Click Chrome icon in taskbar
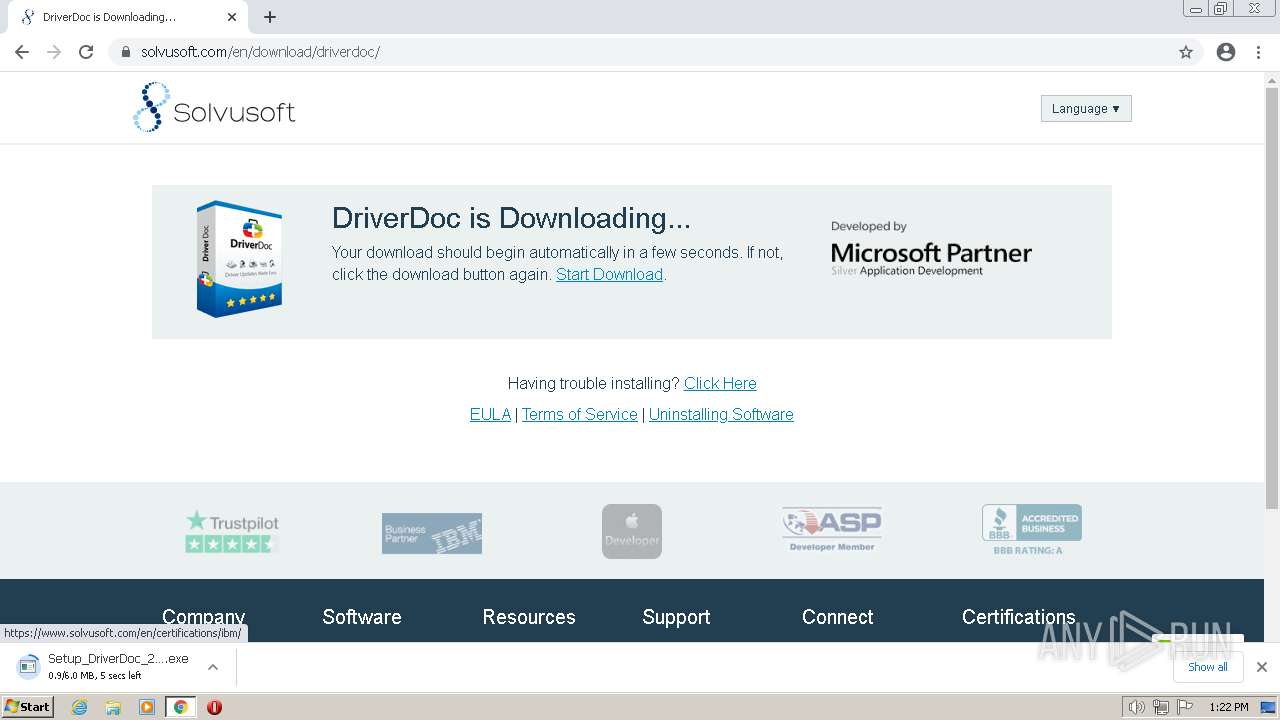 180,707
